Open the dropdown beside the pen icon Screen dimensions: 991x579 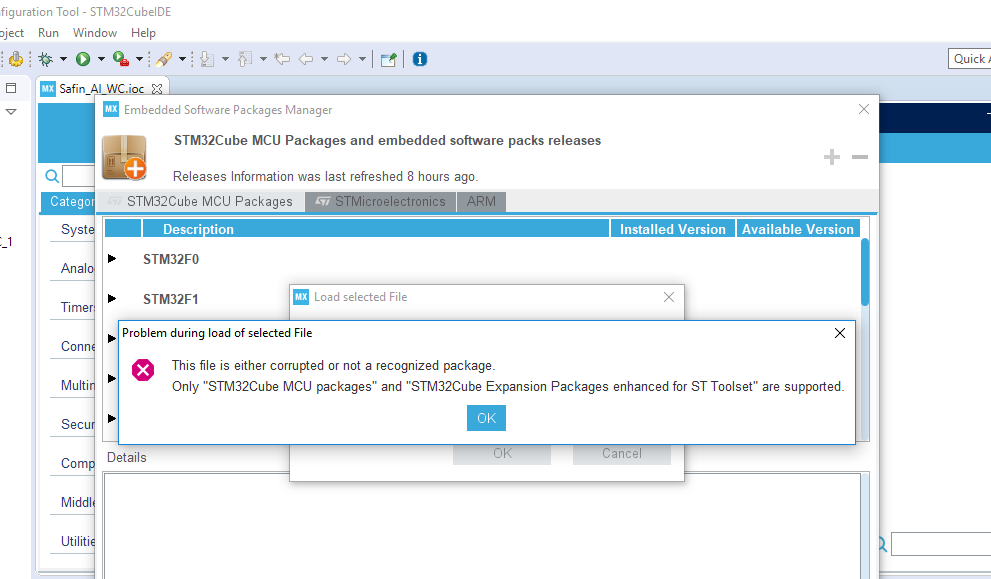click(182, 59)
